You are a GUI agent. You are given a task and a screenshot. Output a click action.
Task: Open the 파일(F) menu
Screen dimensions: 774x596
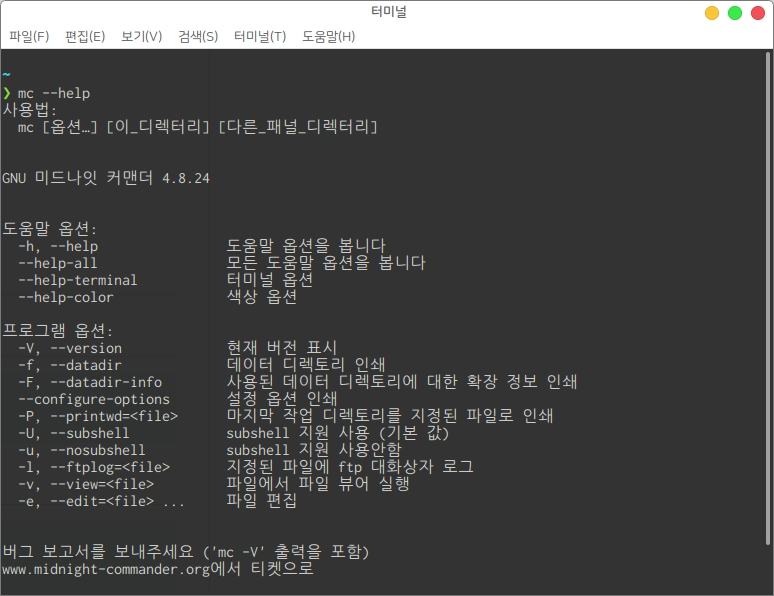[x=29, y=36]
